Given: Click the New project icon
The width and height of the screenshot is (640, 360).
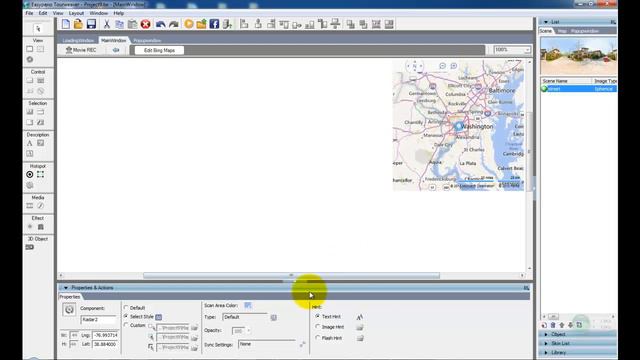Looking at the screenshot, I should click(66, 24).
